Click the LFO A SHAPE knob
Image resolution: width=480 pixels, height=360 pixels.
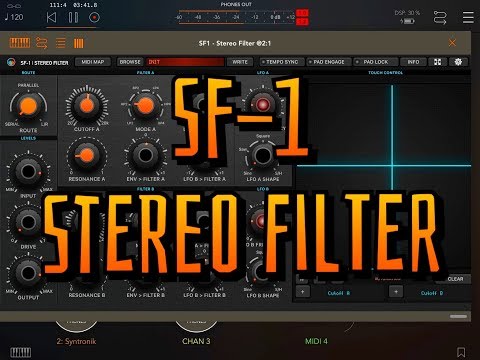tap(263, 155)
